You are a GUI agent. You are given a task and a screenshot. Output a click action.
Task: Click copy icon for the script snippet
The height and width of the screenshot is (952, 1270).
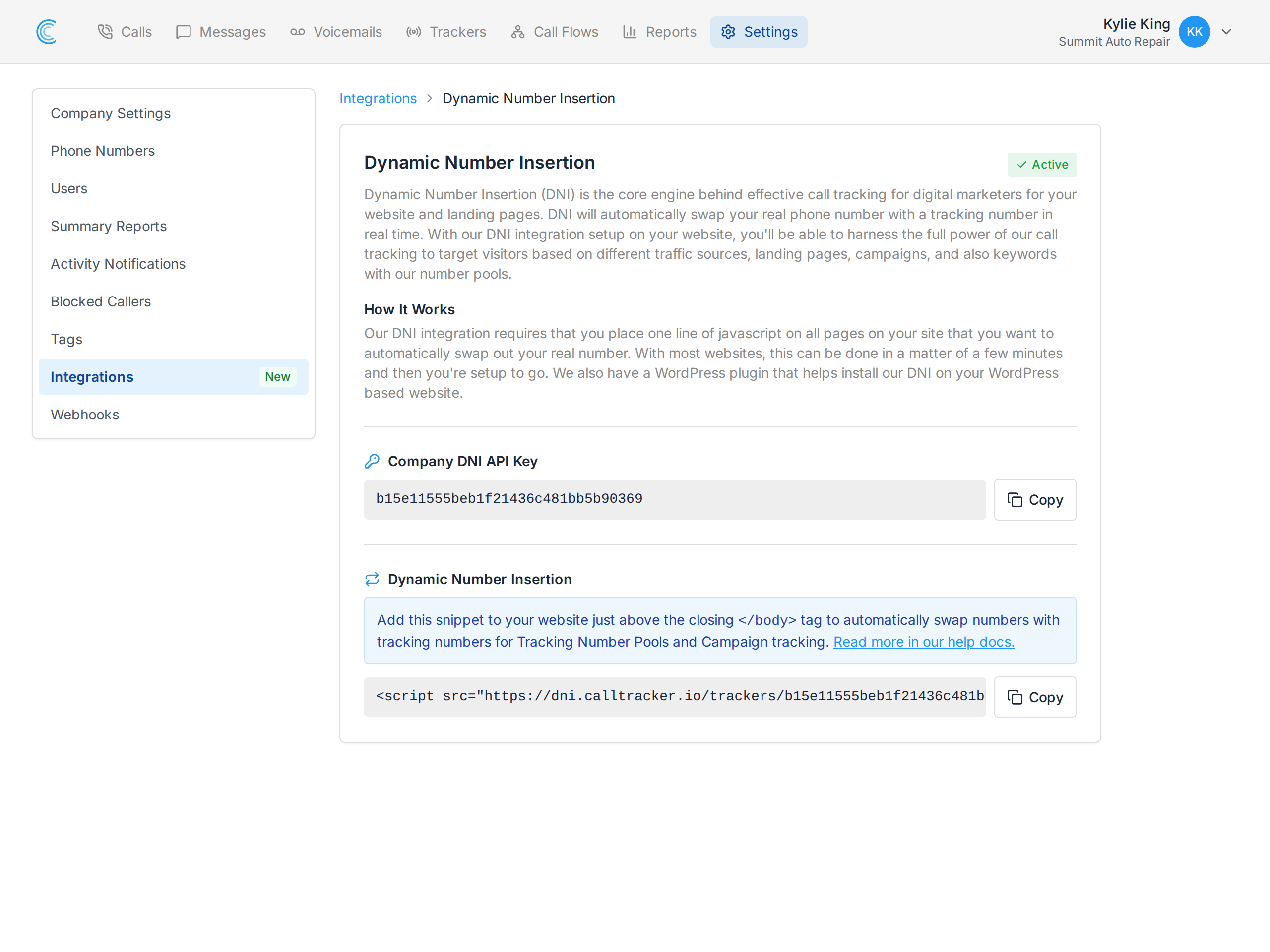click(1015, 697)
